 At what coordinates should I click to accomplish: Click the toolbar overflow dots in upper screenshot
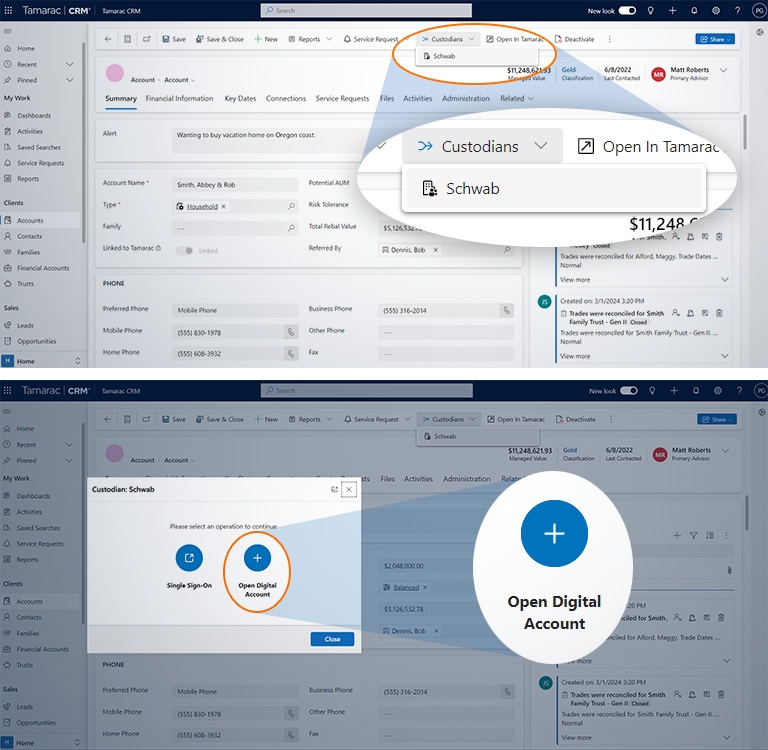[x=609, y=39]
